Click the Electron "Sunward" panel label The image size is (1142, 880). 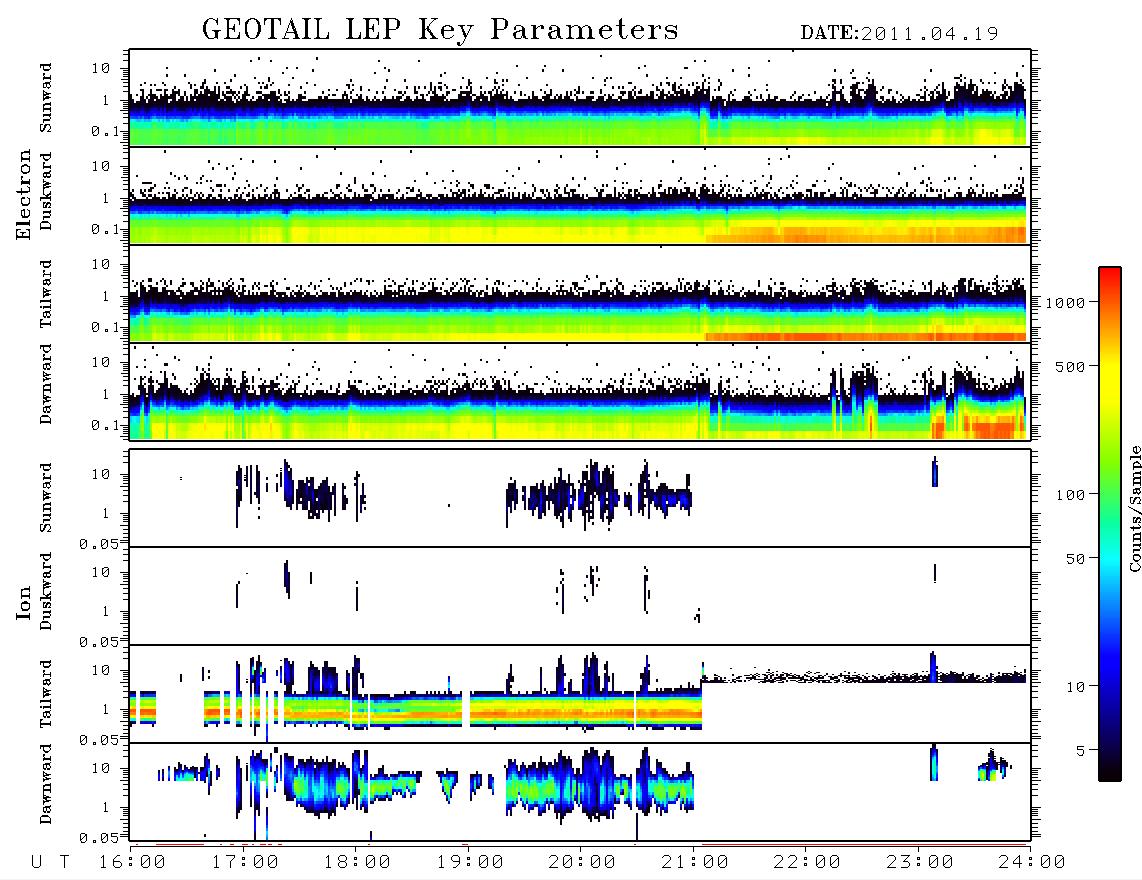click(x=46, y=98)
